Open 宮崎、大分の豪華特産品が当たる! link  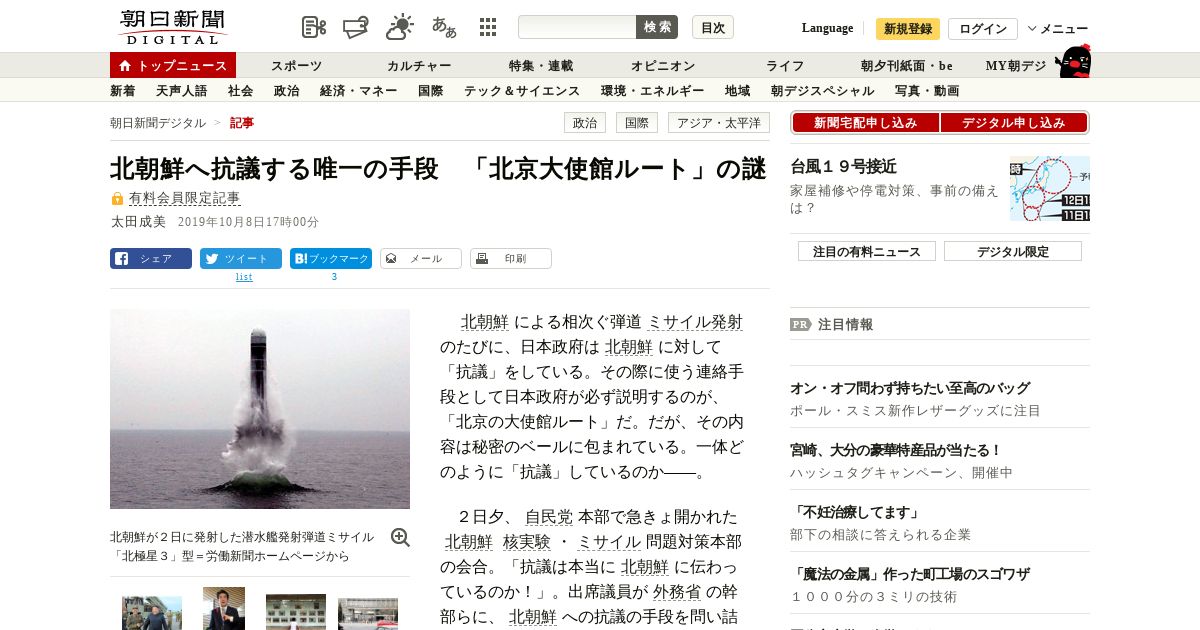pos(896,450)
